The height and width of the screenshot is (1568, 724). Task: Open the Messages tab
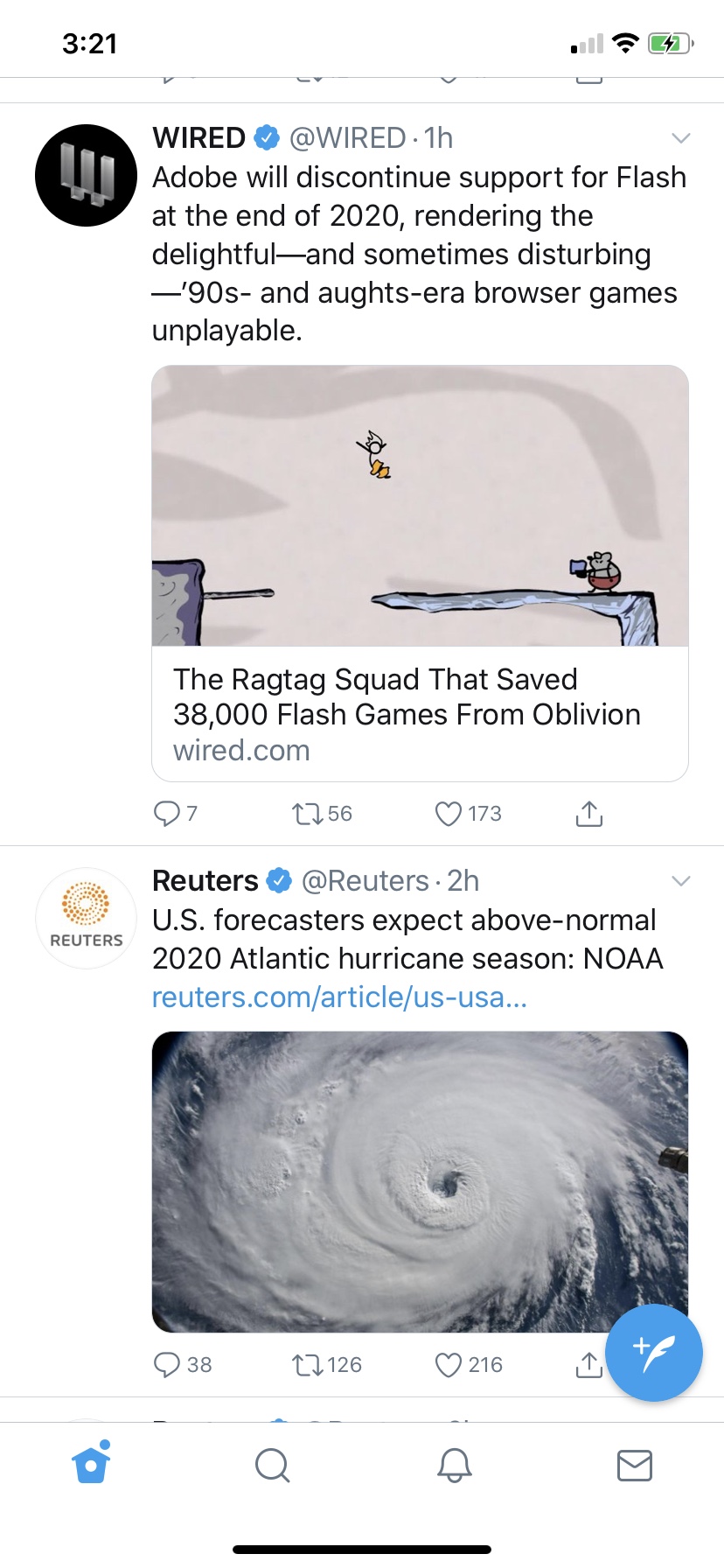click(x=635, y=1465)
